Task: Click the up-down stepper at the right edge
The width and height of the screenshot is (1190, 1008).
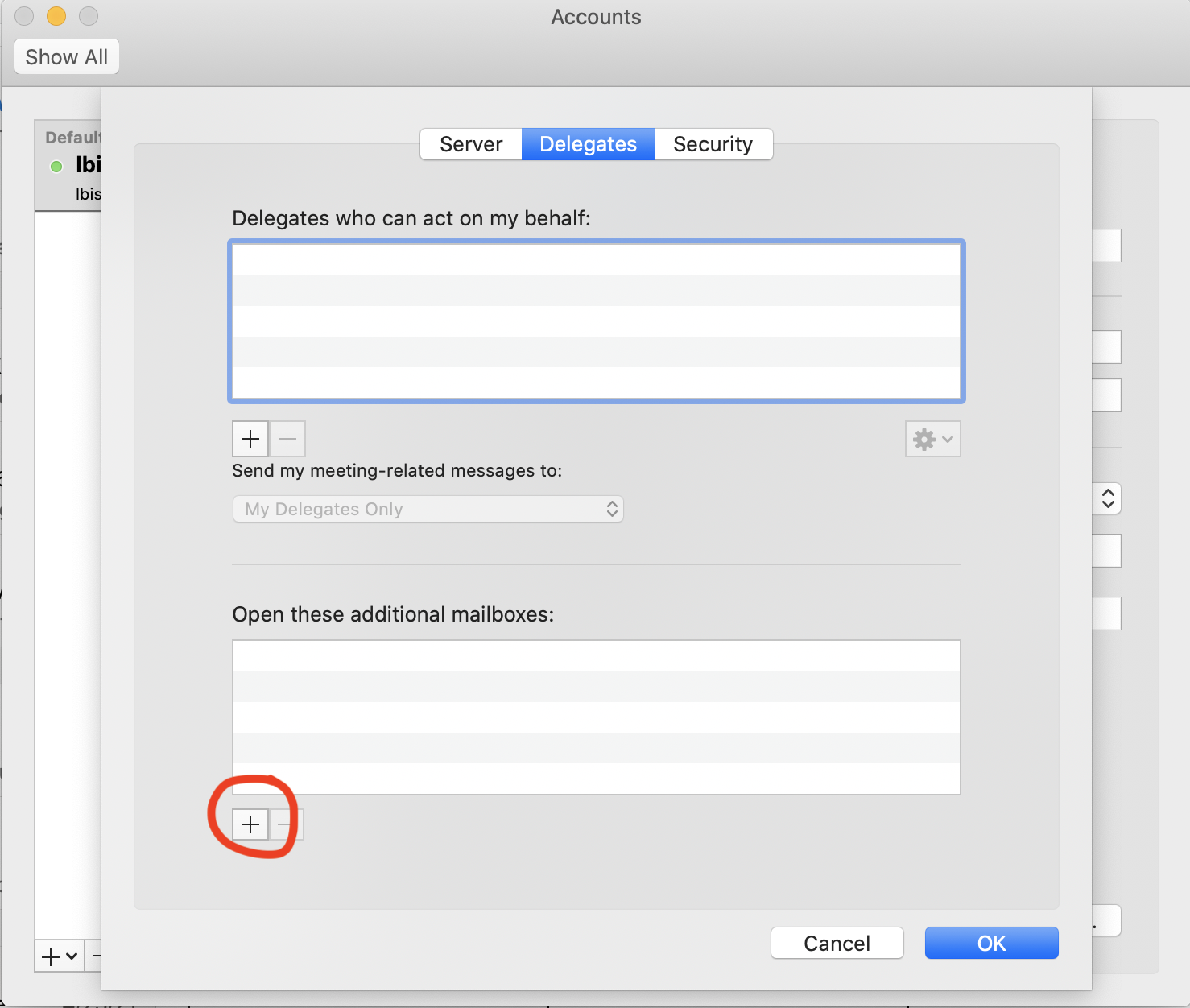Action: (x=1108, y=498)
